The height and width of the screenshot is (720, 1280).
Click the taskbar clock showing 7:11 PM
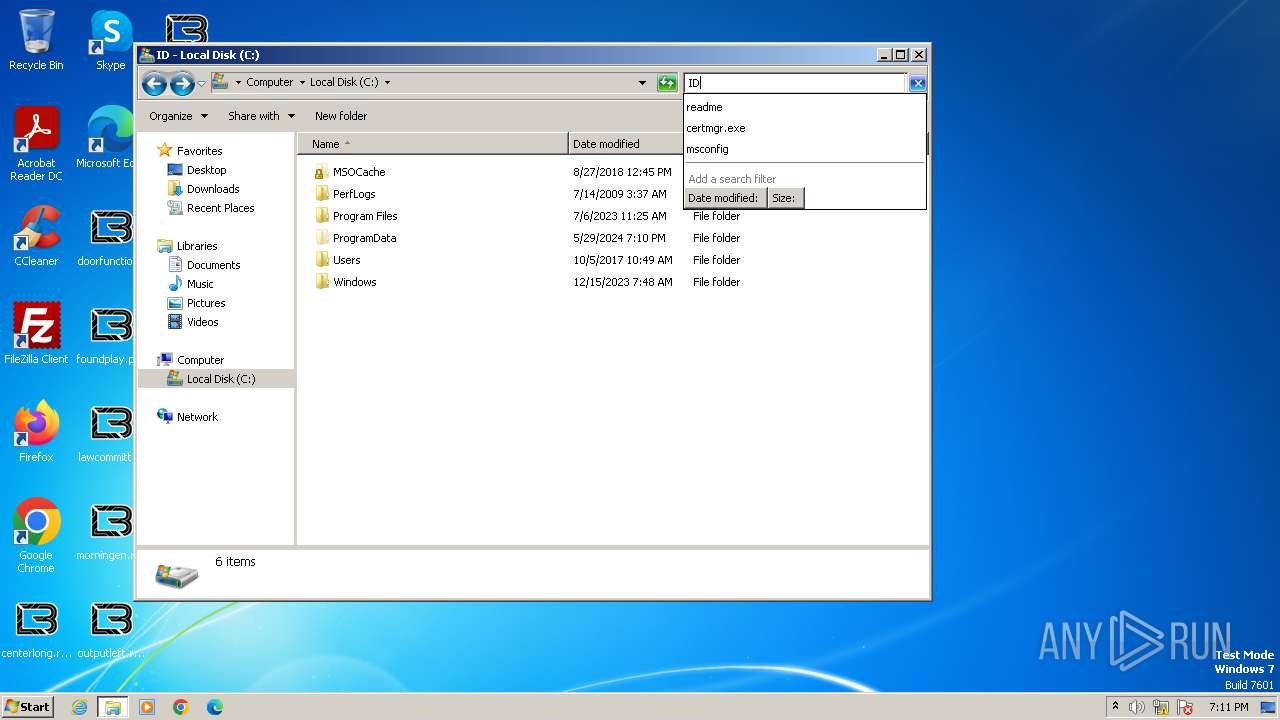click(1229, 707)
